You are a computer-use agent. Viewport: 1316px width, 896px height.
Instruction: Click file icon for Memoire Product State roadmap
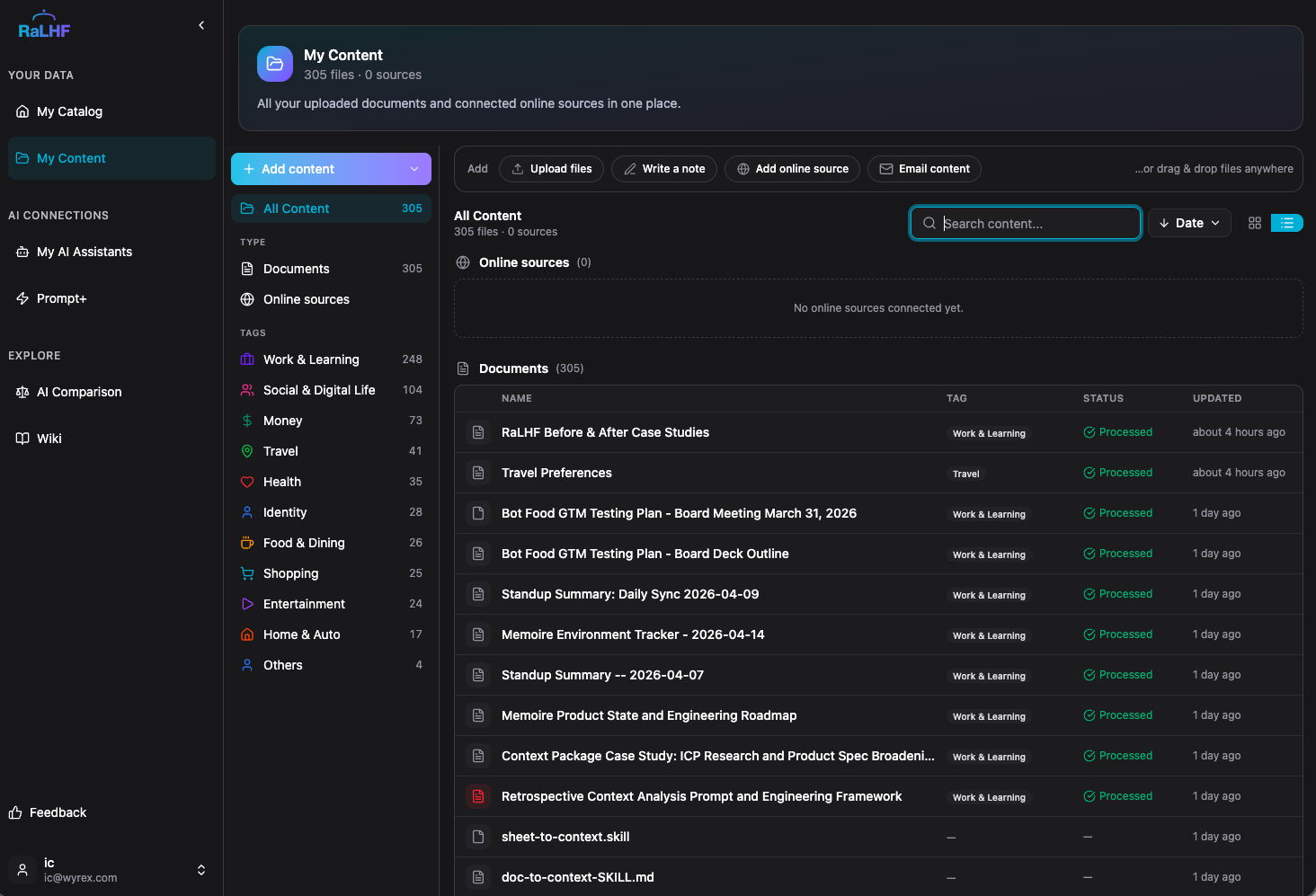(478, 715)
